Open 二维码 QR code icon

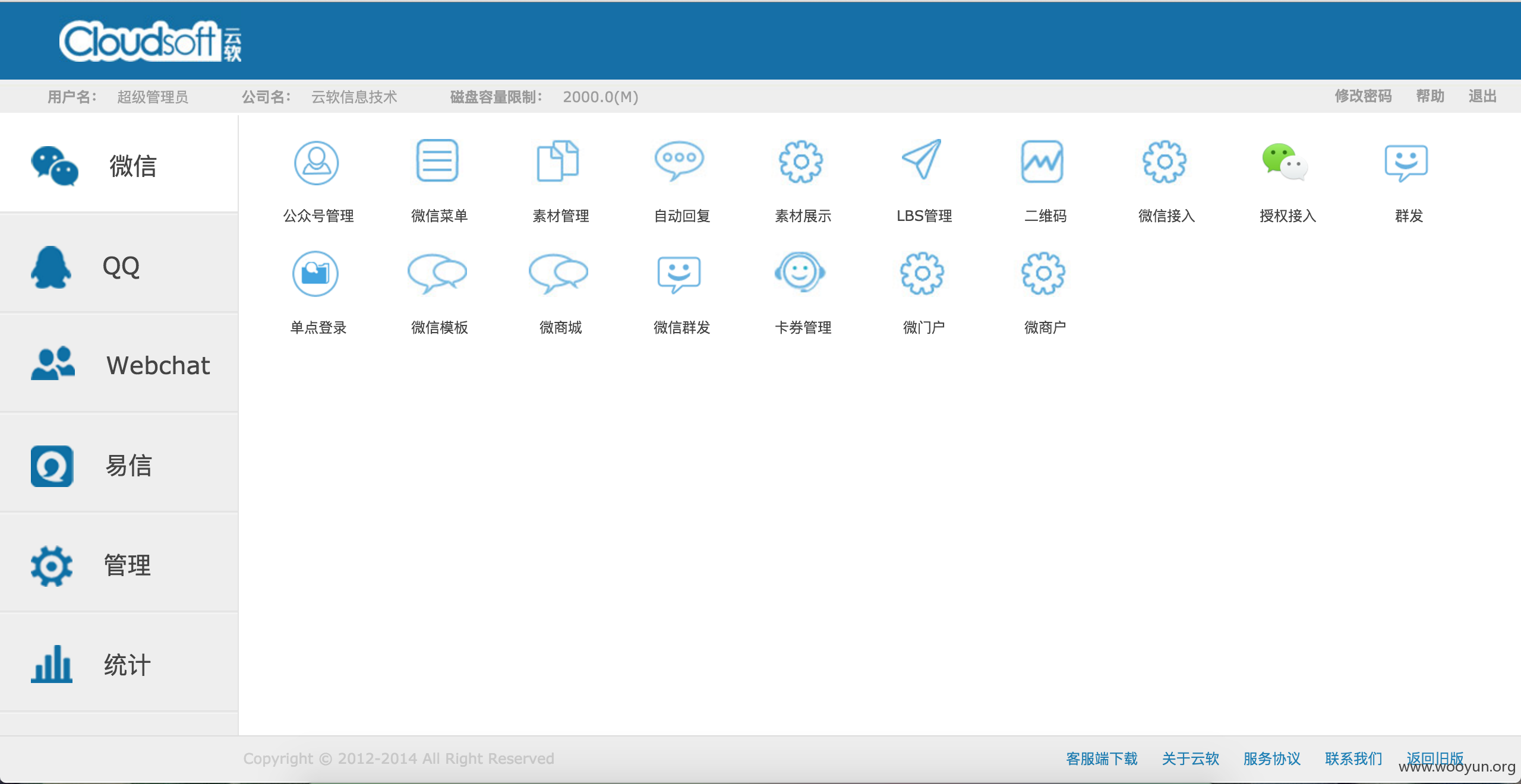[1042, 162]
